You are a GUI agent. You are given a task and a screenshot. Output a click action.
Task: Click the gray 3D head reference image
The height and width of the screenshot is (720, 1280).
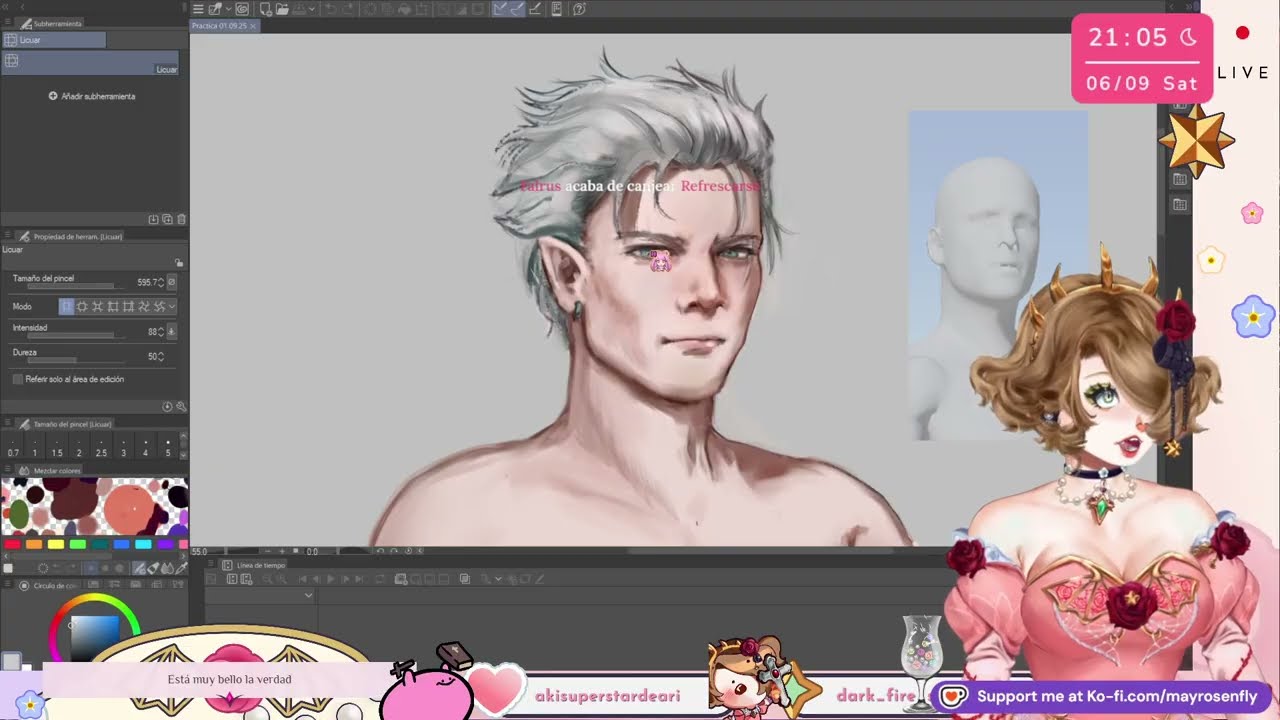pos(998,275)
